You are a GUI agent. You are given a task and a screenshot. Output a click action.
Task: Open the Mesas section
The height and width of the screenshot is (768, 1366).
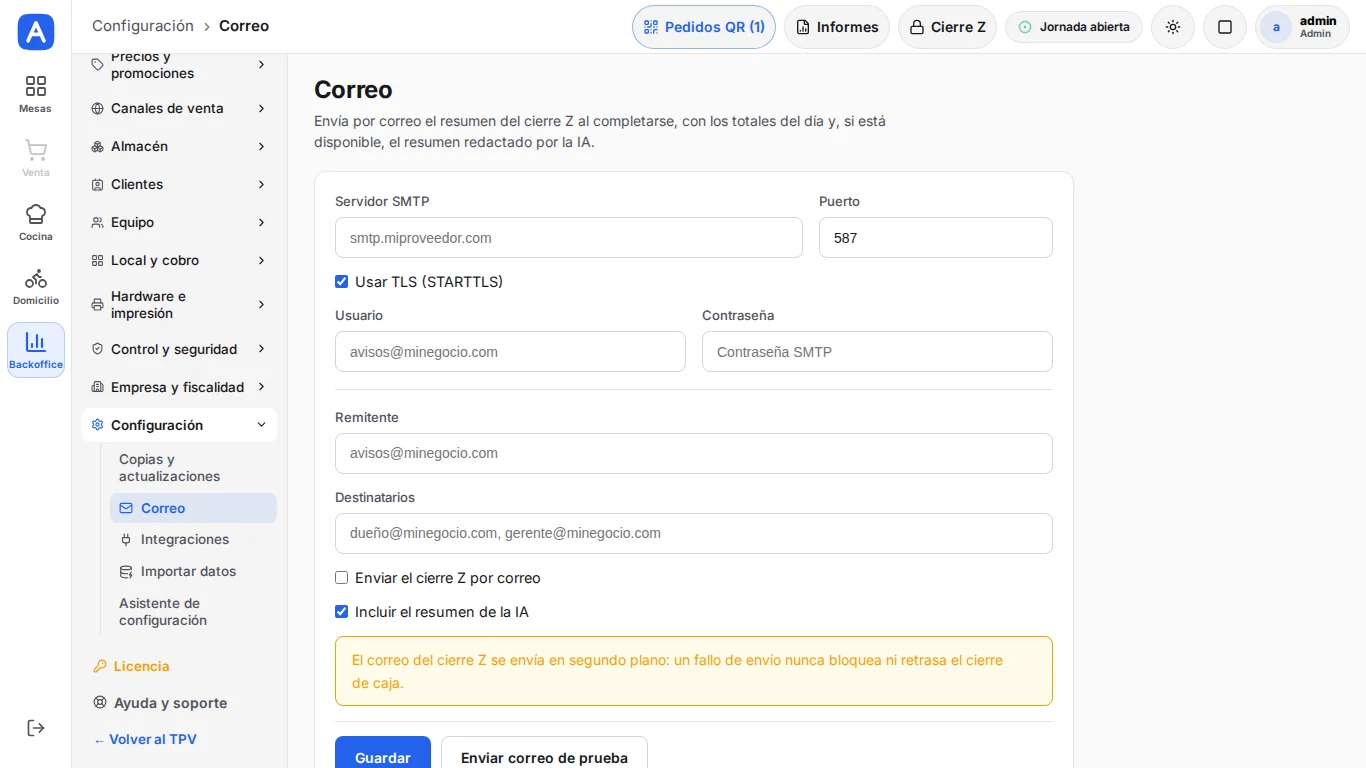[36, 94]
